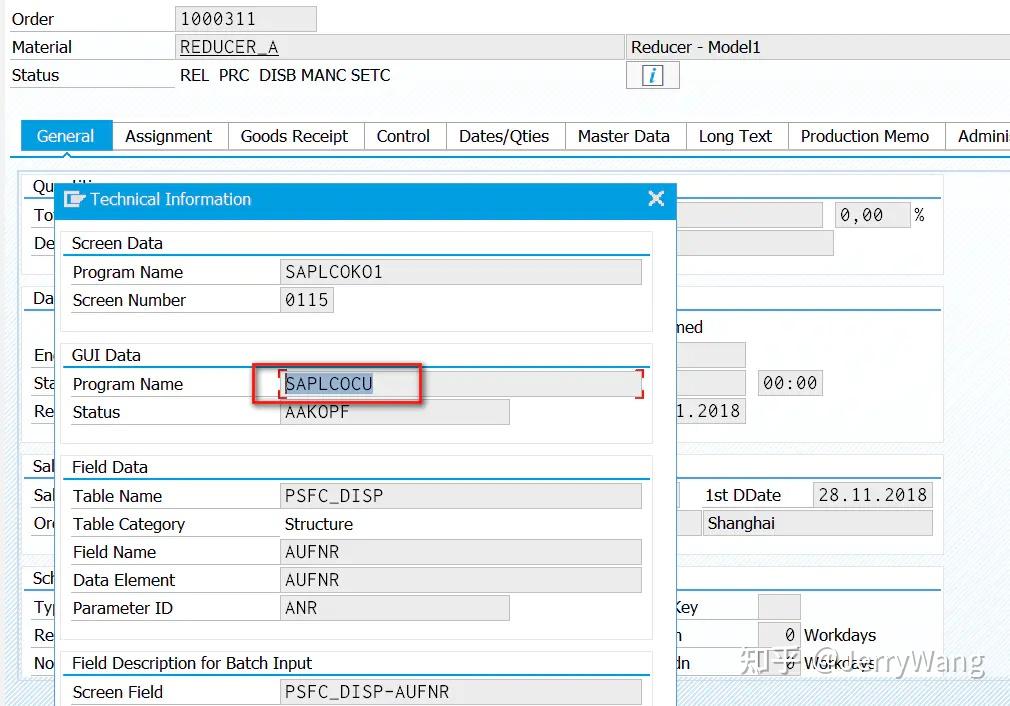Switch to the Assignment tab

point(169,136)
